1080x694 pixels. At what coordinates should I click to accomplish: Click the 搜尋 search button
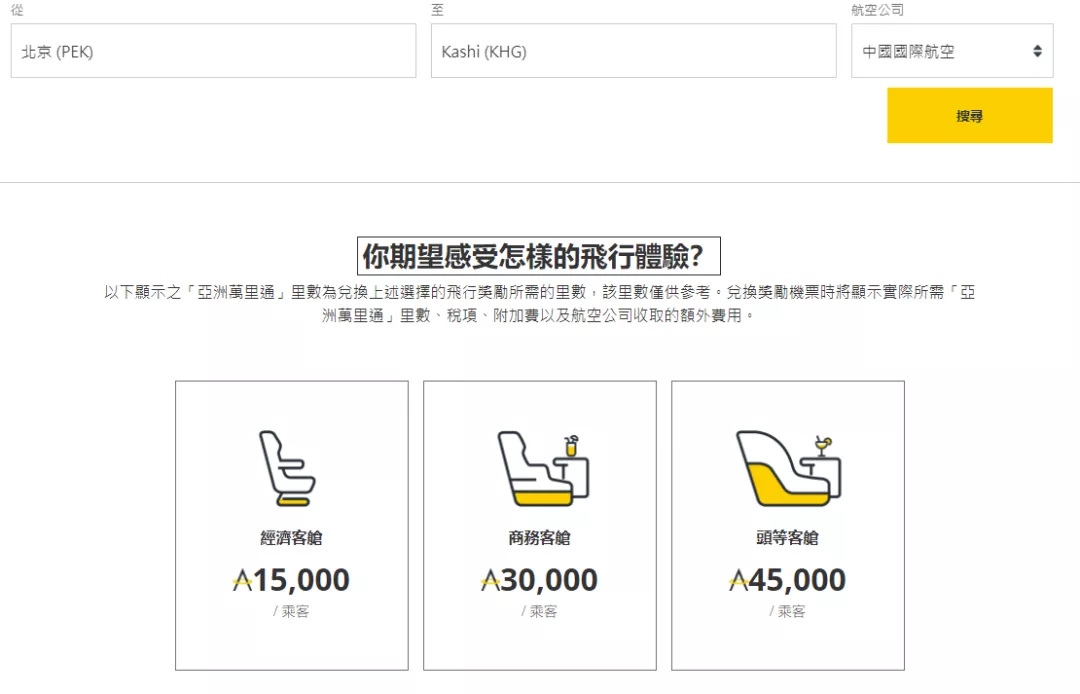(969, 115)
